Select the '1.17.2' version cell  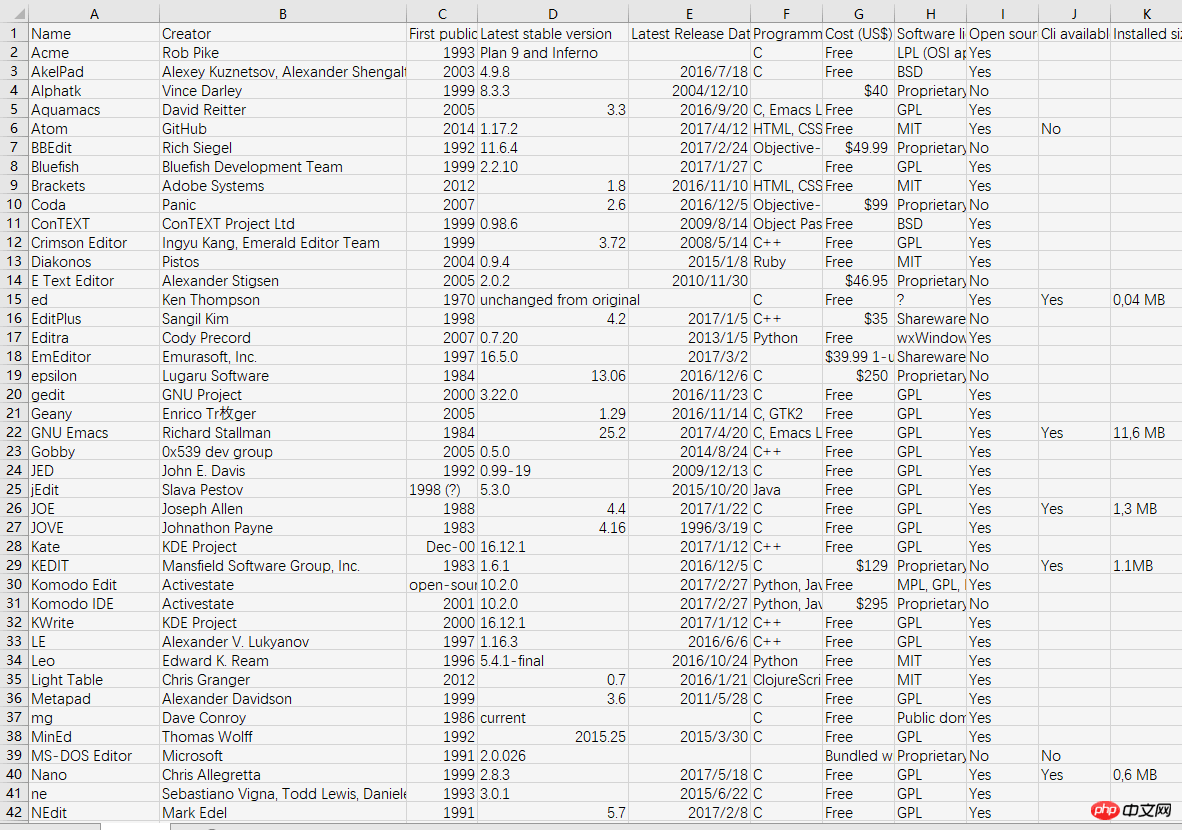pyautogui.click(x=553, y=129)
